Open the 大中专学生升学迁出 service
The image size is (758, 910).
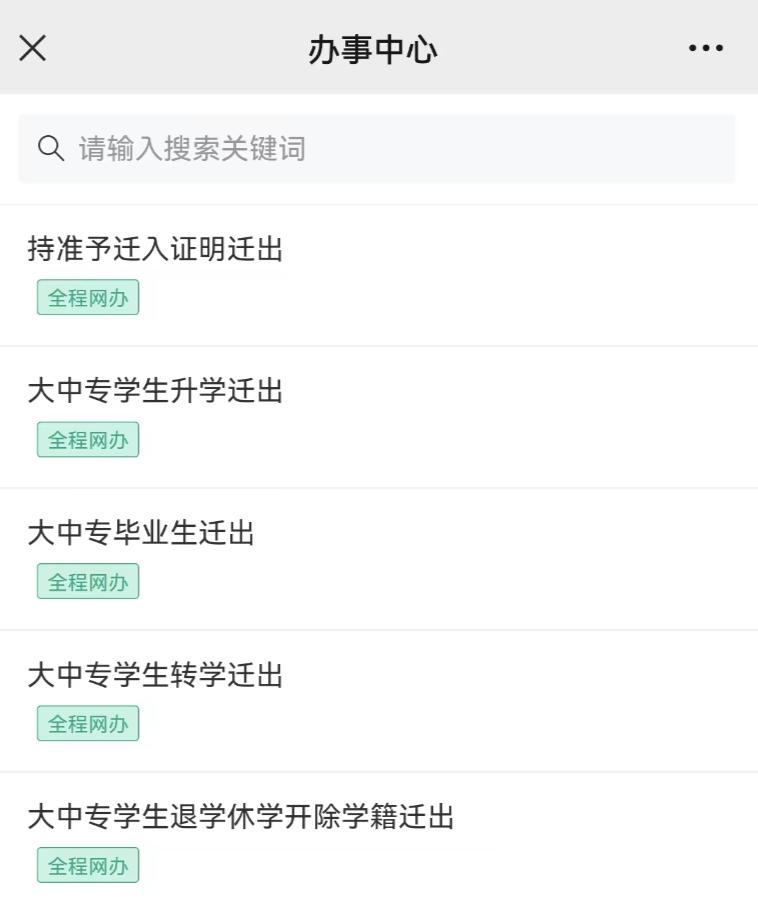(x=154, y=392)
